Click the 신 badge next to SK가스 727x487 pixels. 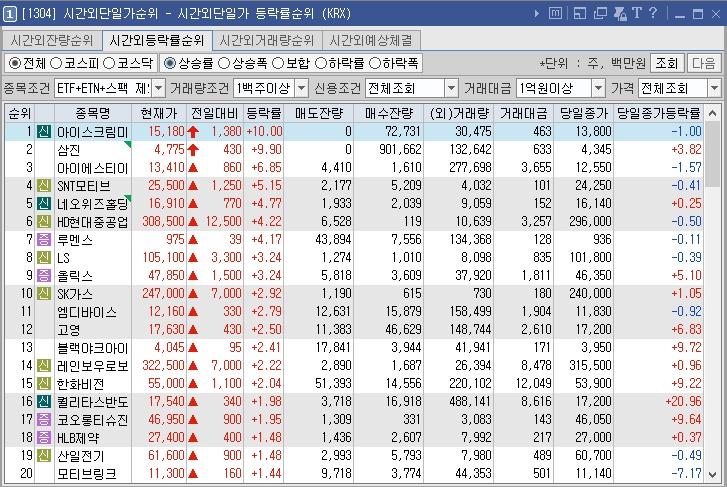coord(44,294)
